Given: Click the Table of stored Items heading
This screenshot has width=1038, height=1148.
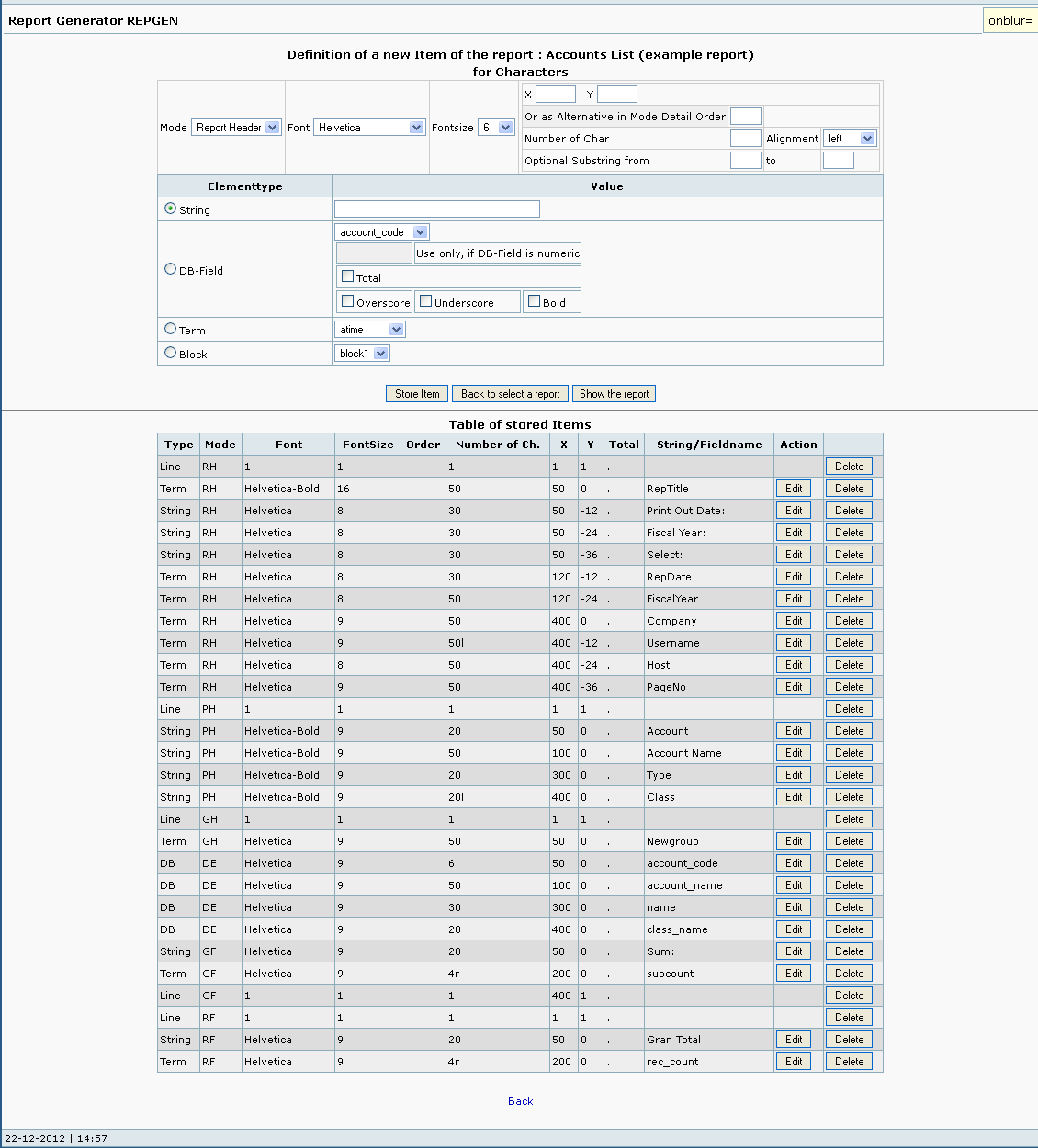Looking at the screenshot, I should point(520,424).
